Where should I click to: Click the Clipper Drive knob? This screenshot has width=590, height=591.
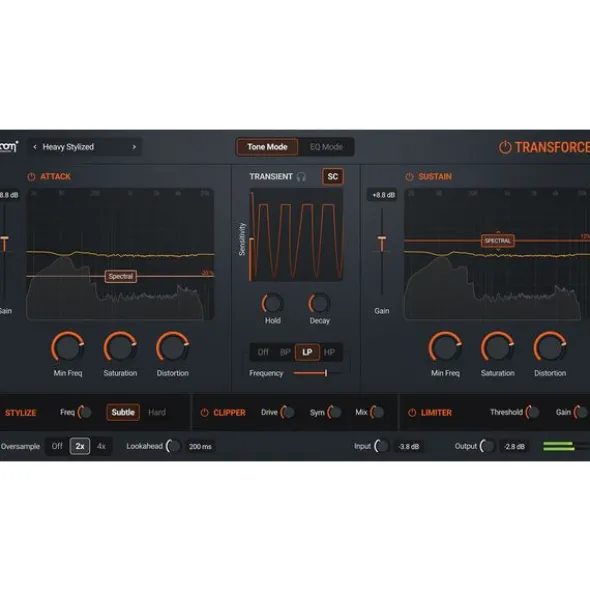288,412
